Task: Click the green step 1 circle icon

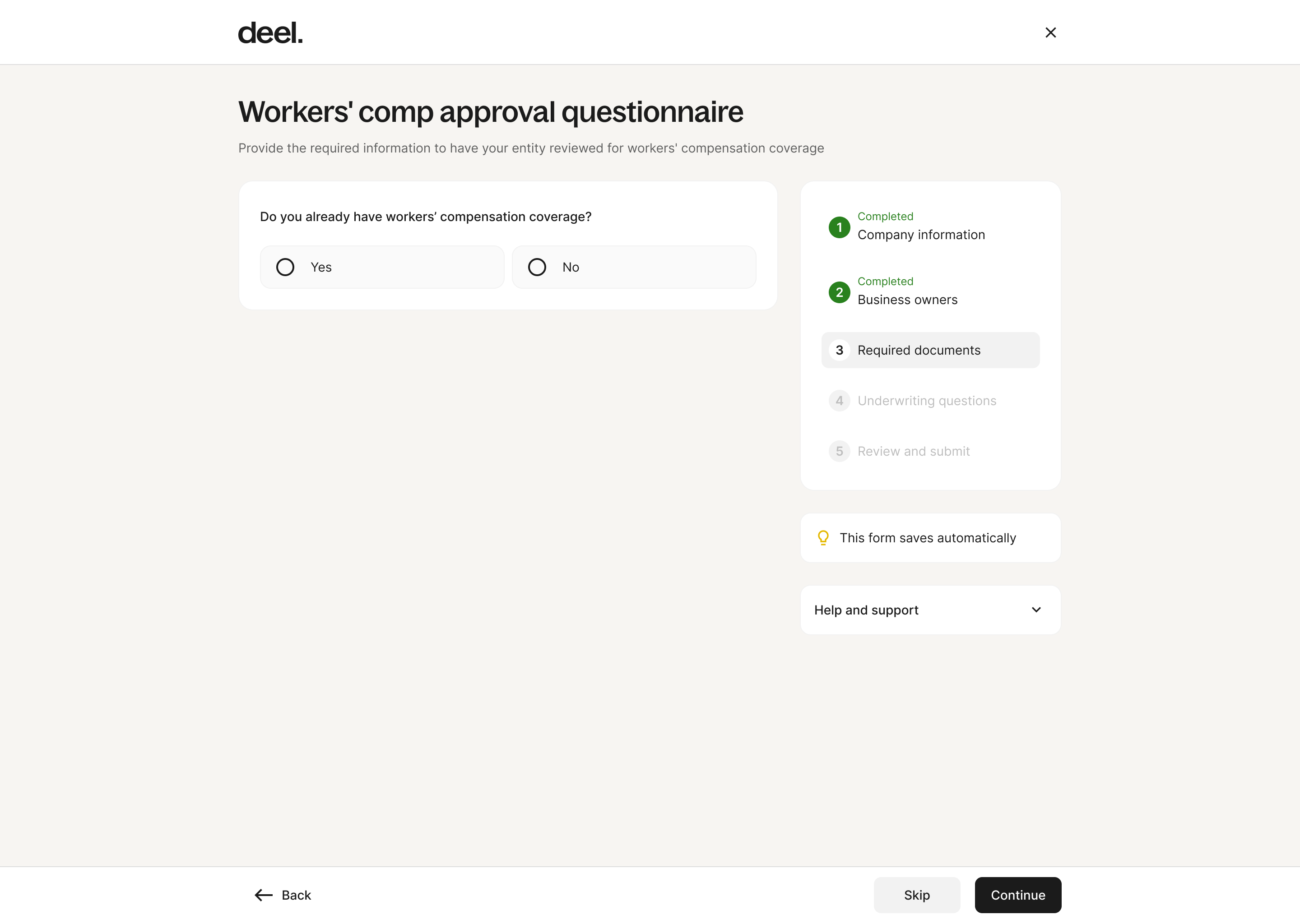Action: (x=839, y=227)
